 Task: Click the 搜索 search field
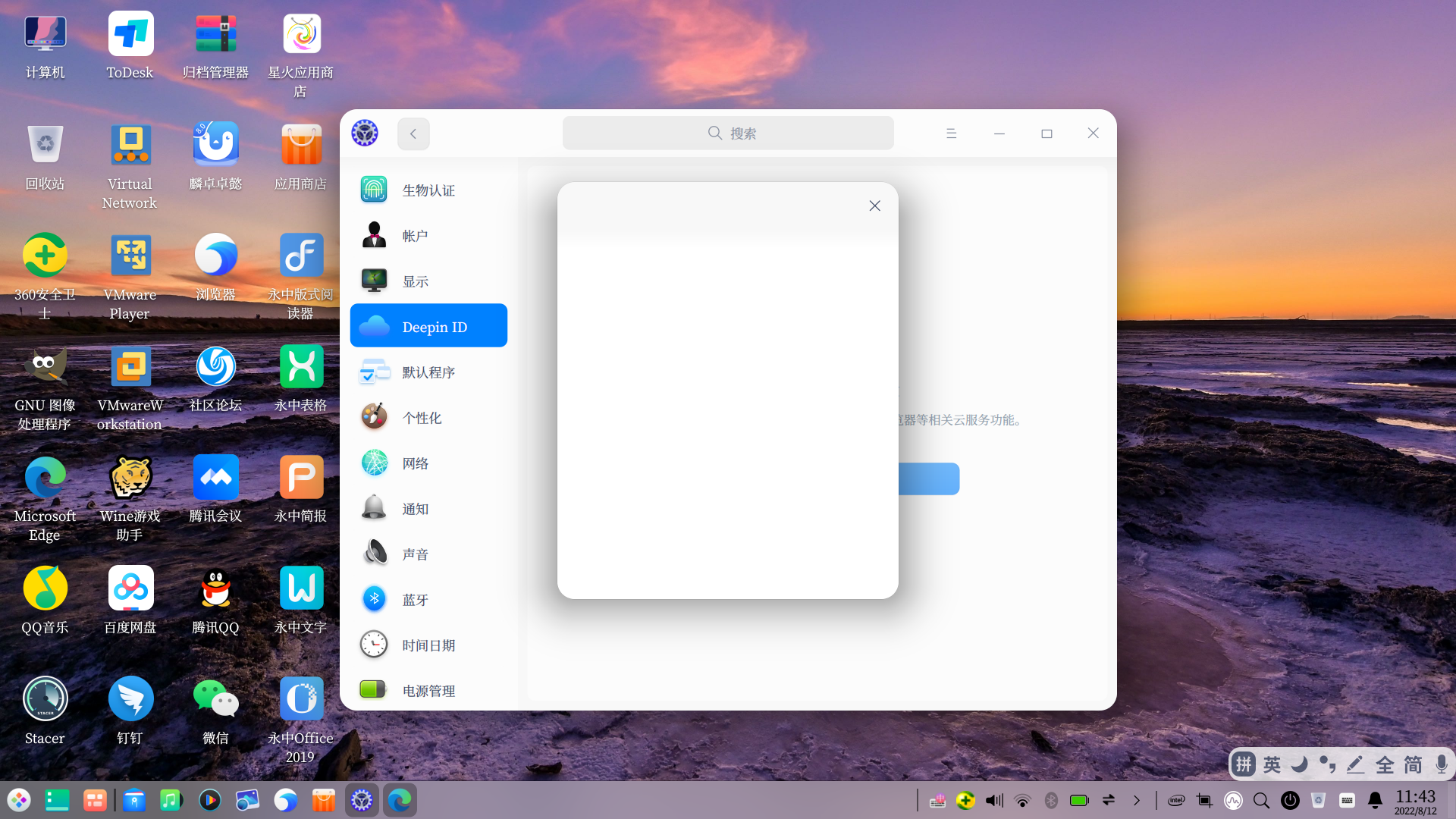point(728,133)
